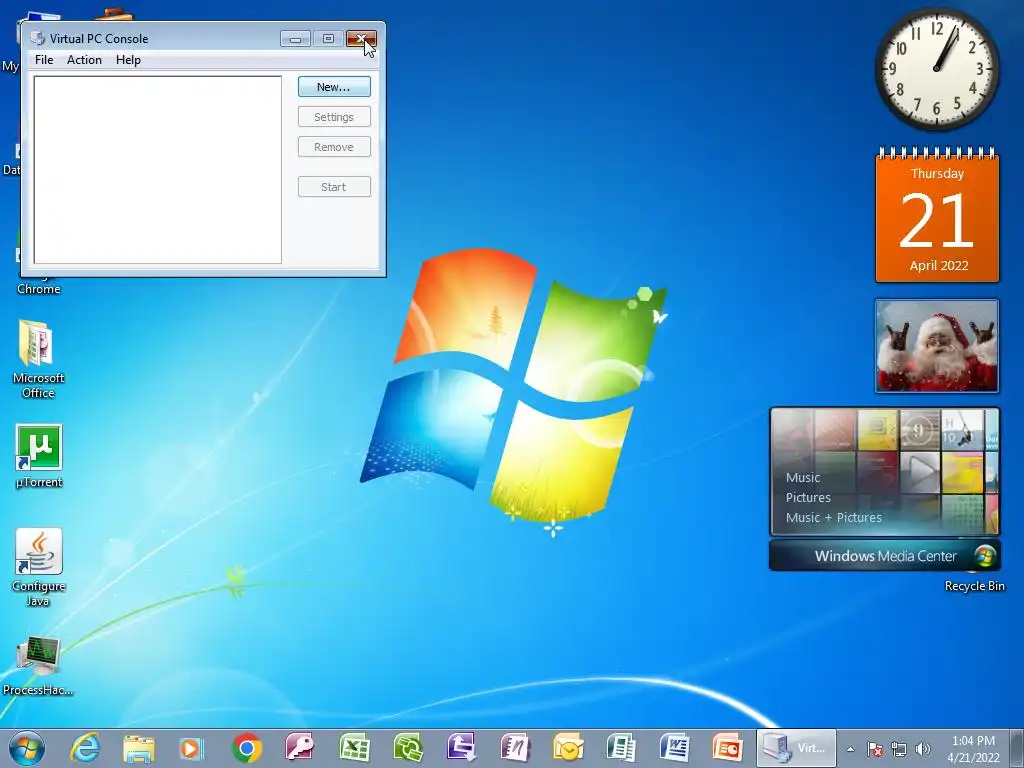The image size is (1024, 768).
Task: Click the calendar gadget showing 21
Action: point(937,215)
